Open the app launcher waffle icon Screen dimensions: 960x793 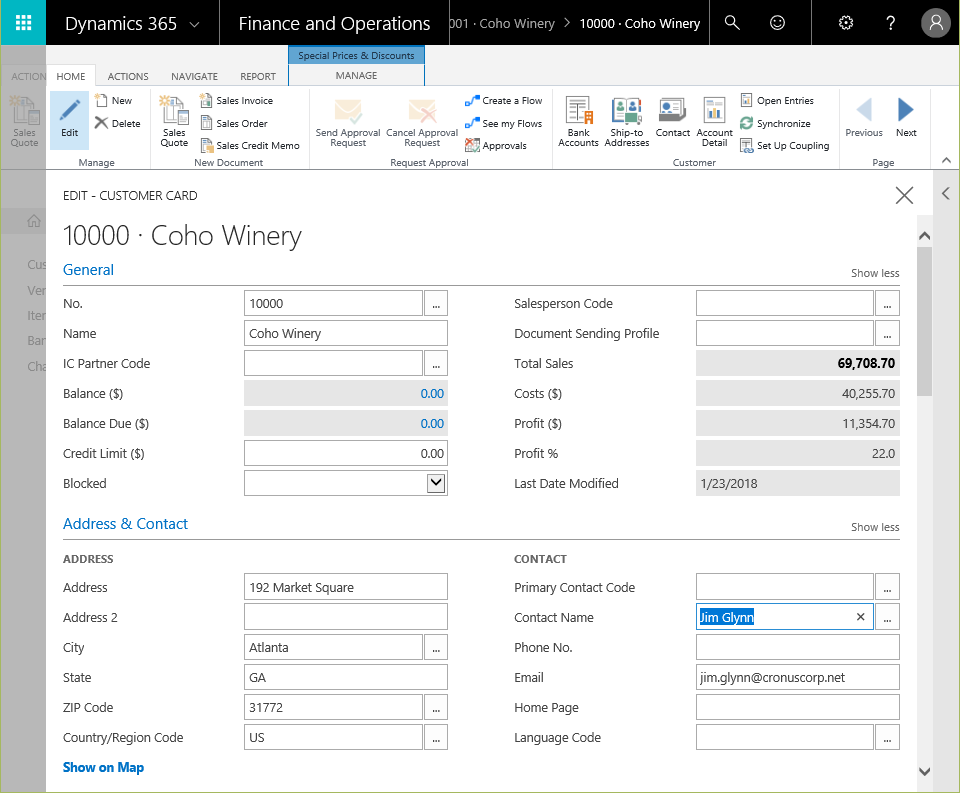[23, 23]
